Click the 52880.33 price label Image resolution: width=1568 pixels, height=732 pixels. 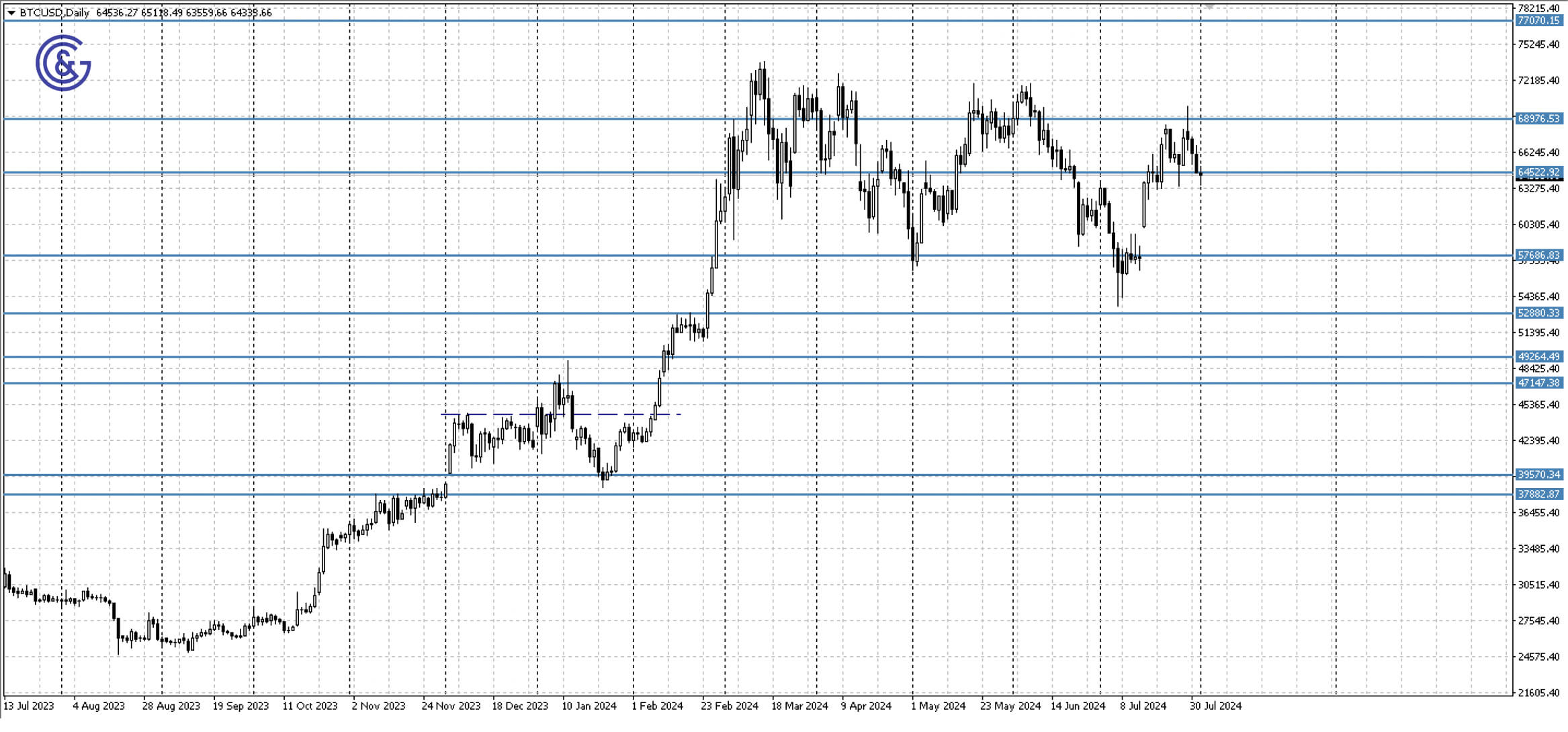[1538, 315]
